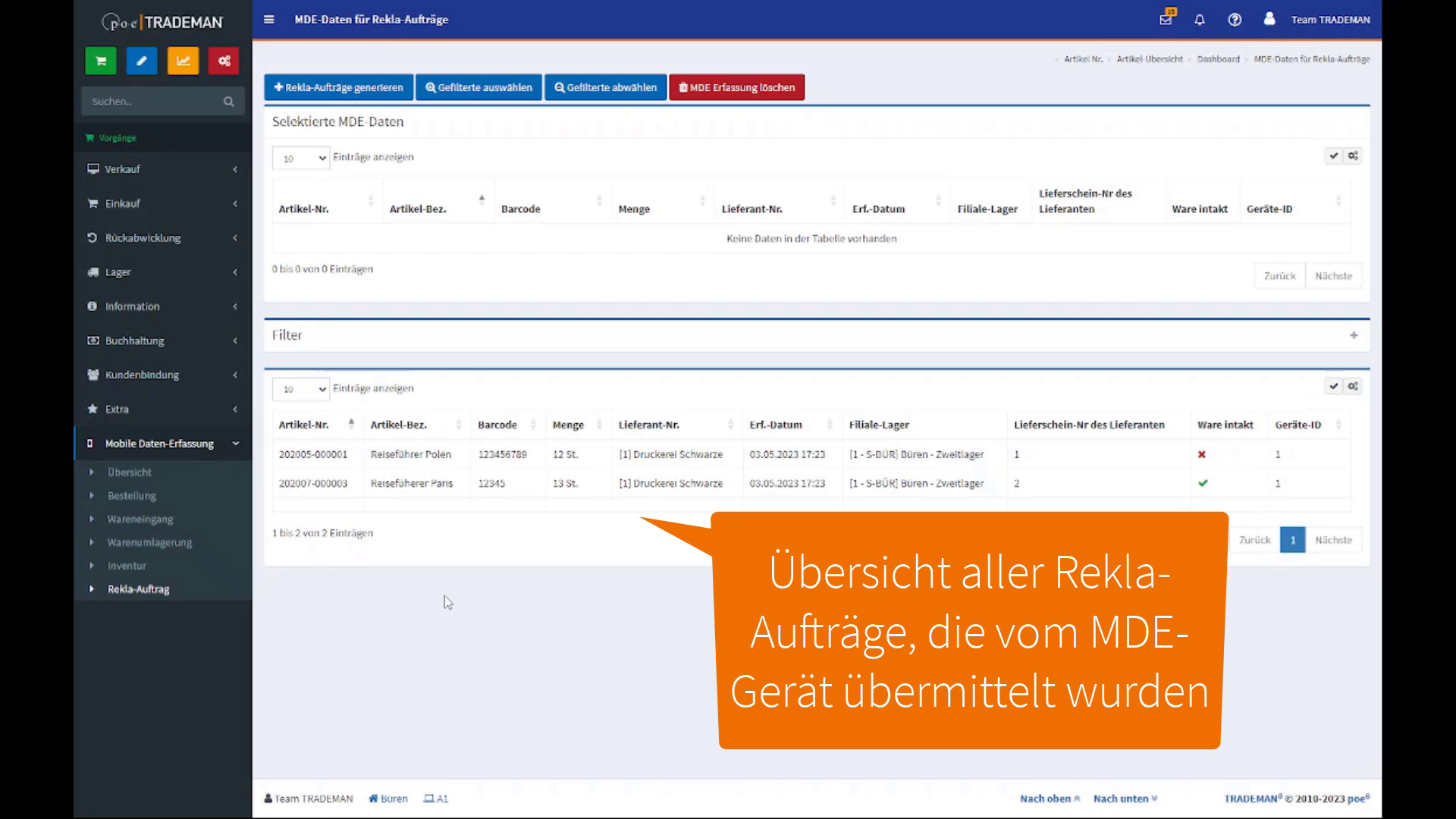This screenshot has width=1456, height=819.
Task: Expand the Lager menu
Action: tap(163, 272)
